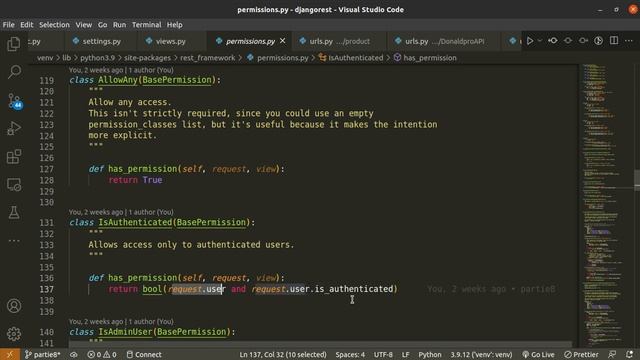Select Python interpreter 3.9.12 venv
The width and height of the screenshot is (640, 360).
pyautogui.click(x=481, y=354)
